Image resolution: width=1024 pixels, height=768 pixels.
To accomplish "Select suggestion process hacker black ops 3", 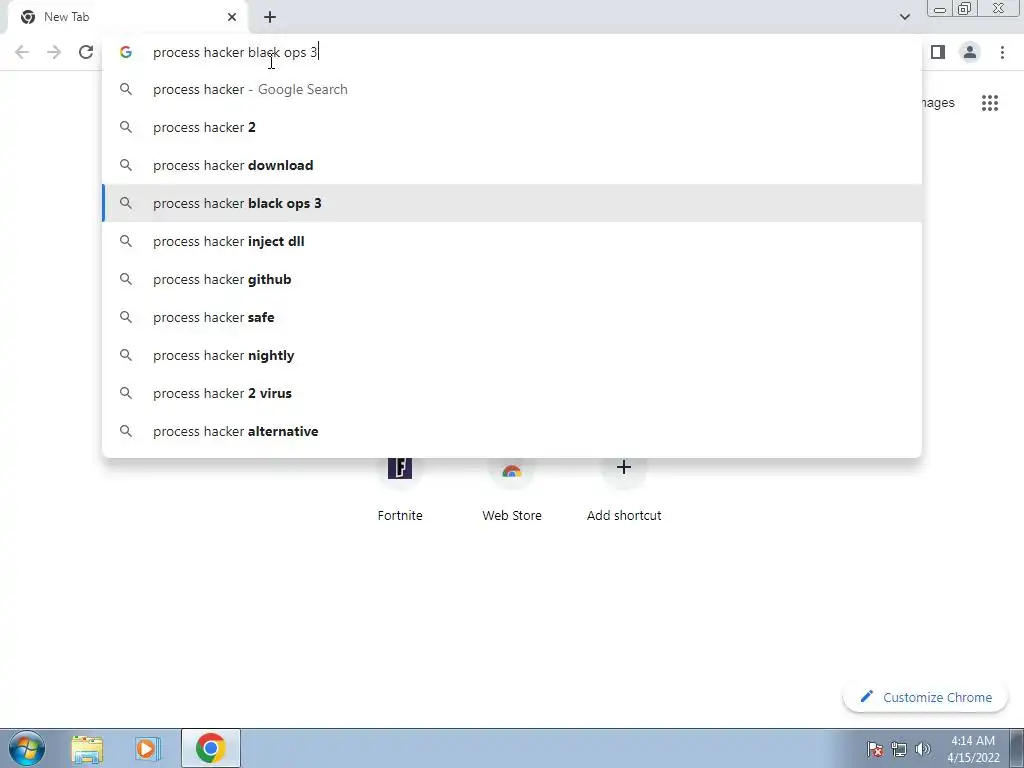I will pos(512,203).
